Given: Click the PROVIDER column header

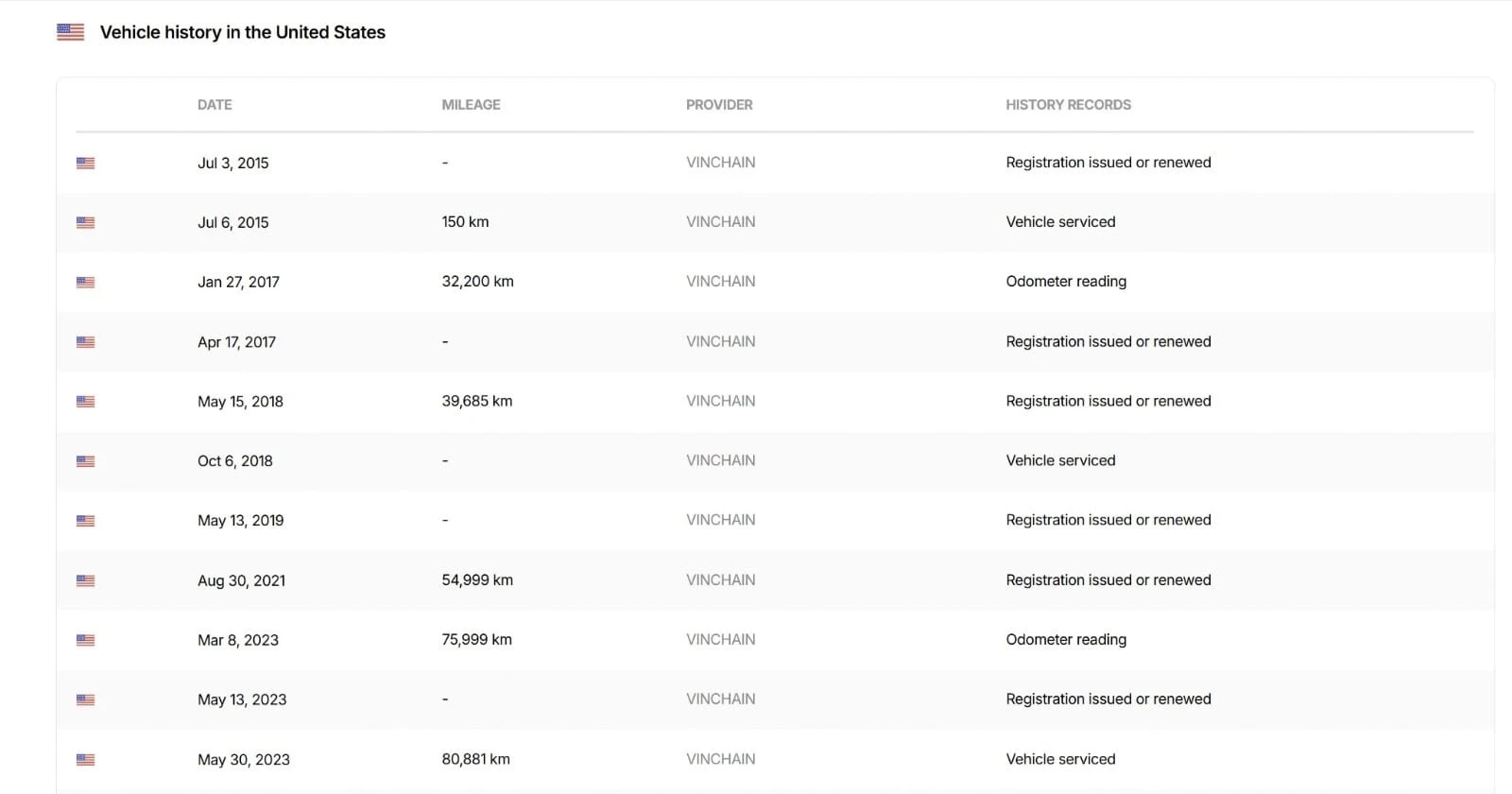Looking at the screenshot, I should pos(719,105).
